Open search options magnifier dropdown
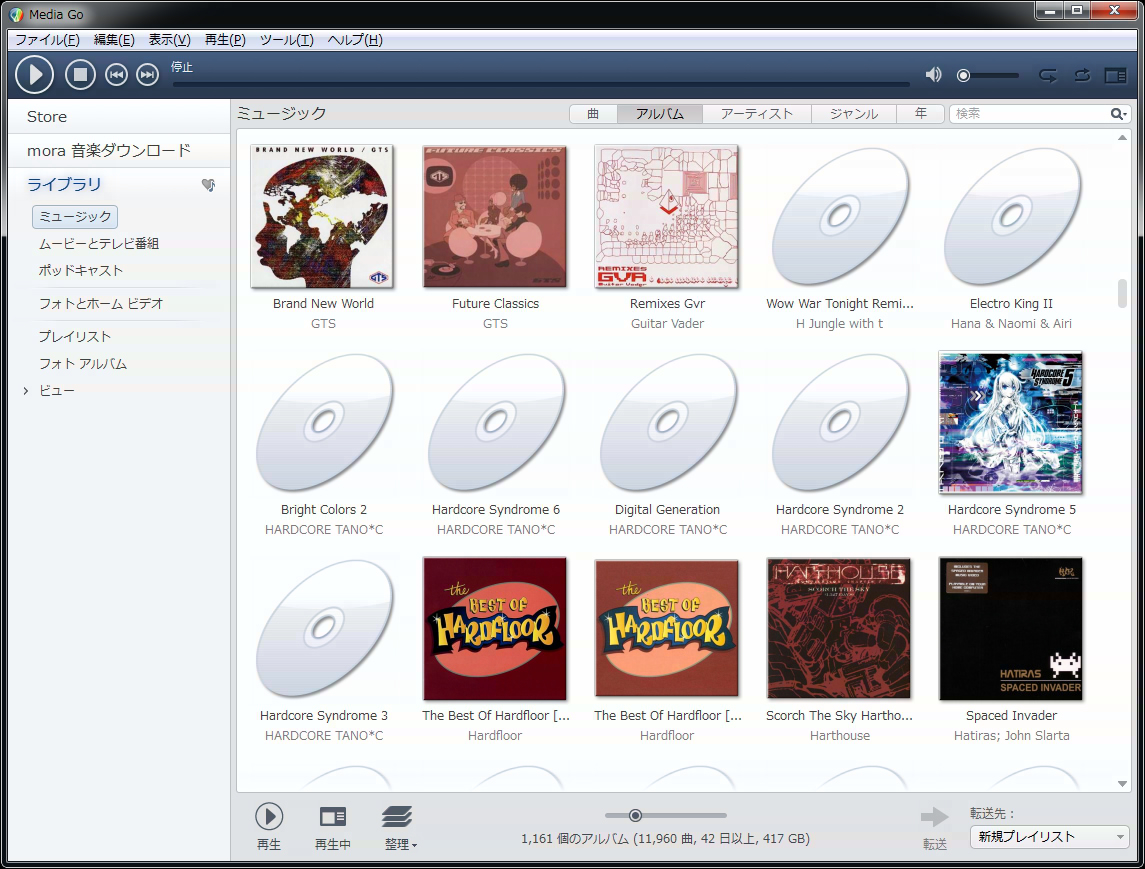The width and height of the screenshot is (1145, 869). (1119, 114)
